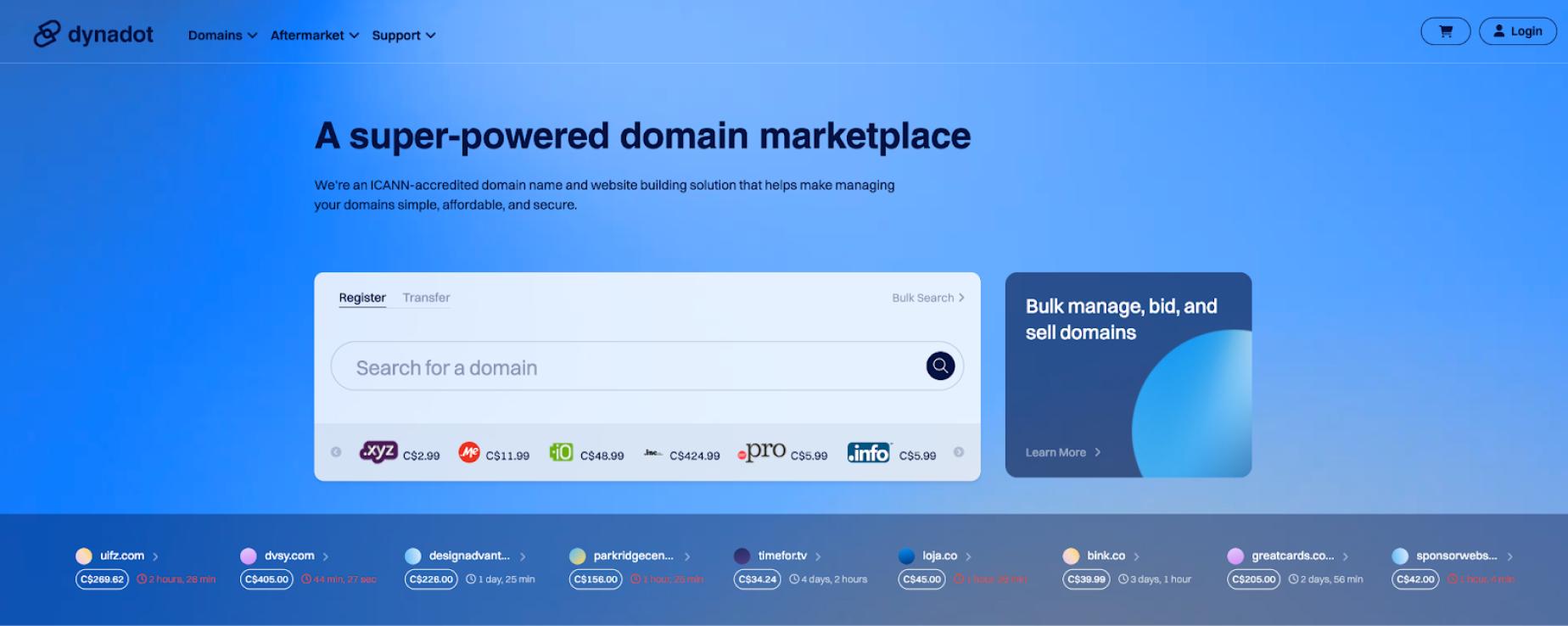Image resolution: width=1568 pixels, height=626 pixels.
Task: Select the .pro domain logo
Action: 762,451
